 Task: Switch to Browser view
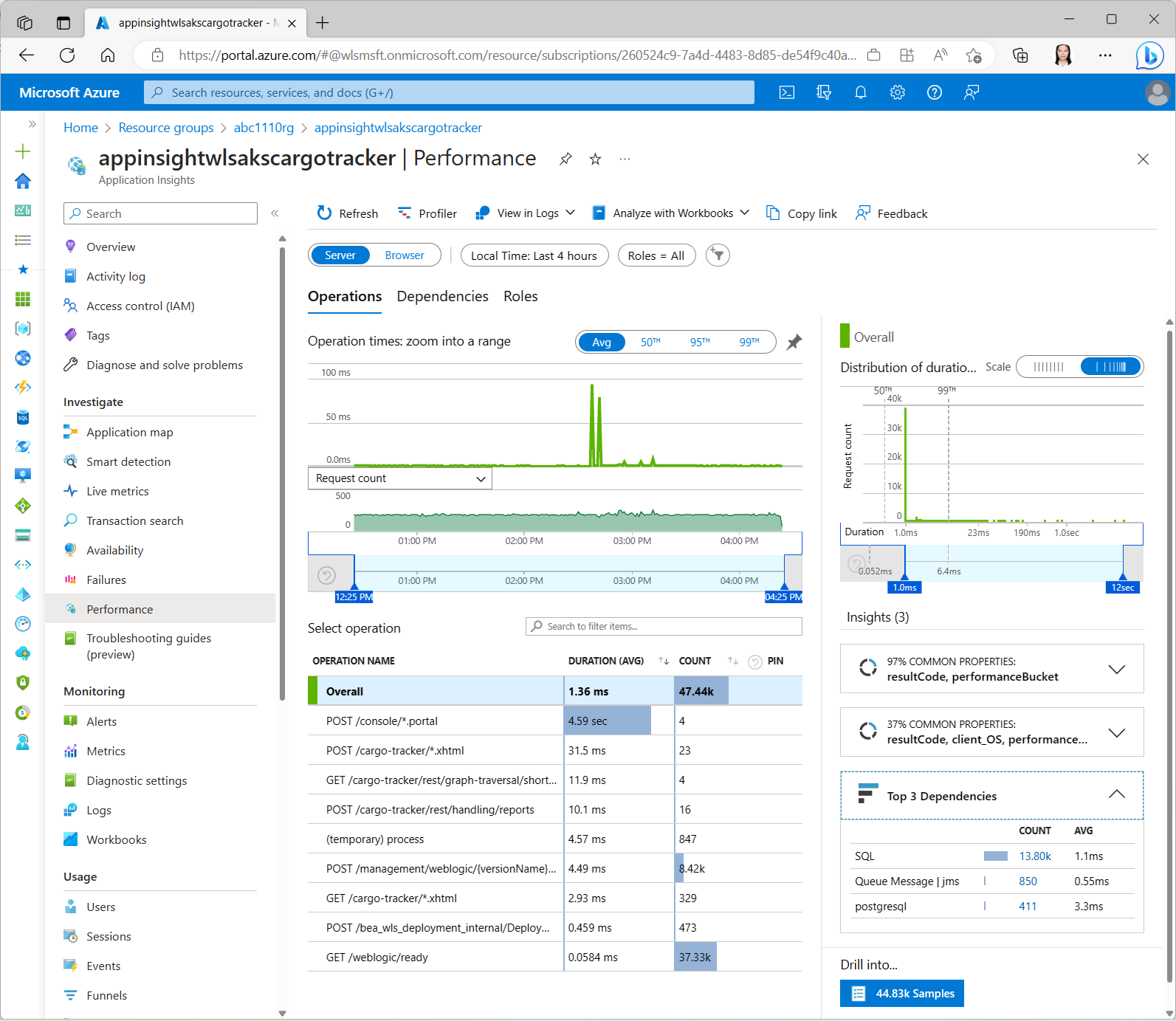405,255
